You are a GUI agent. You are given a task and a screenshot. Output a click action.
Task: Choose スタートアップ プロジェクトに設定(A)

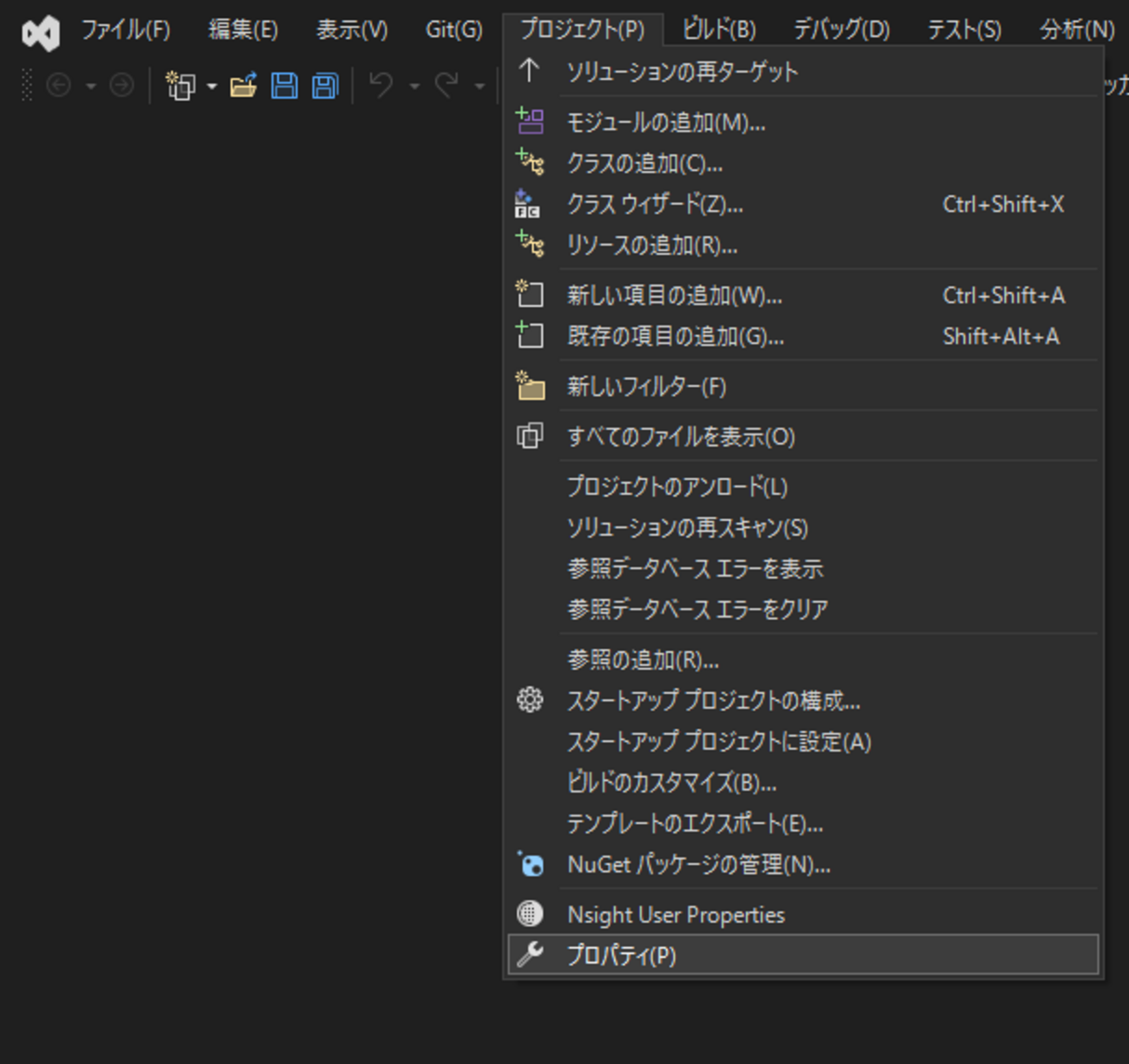pos(803,741)
